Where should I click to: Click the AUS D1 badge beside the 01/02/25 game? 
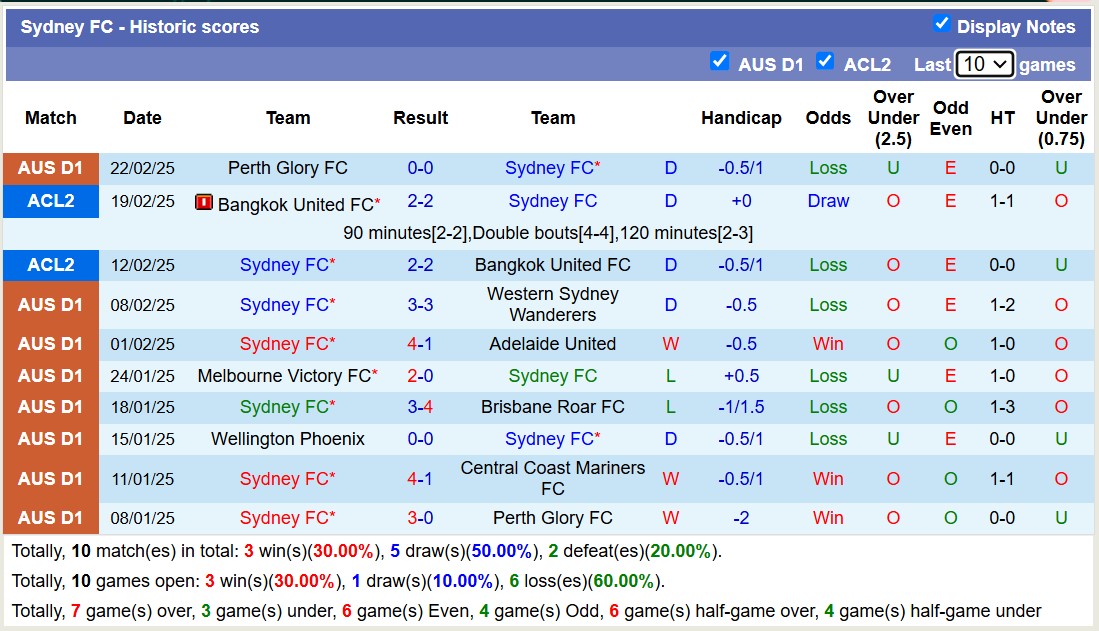pos(51,344)
